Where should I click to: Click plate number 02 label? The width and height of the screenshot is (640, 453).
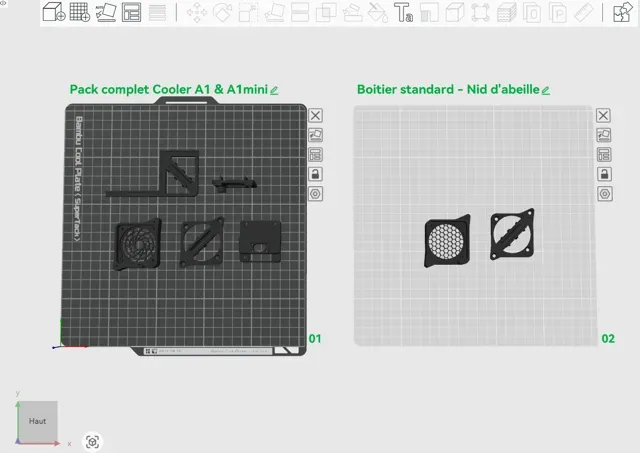click(608, 339)
